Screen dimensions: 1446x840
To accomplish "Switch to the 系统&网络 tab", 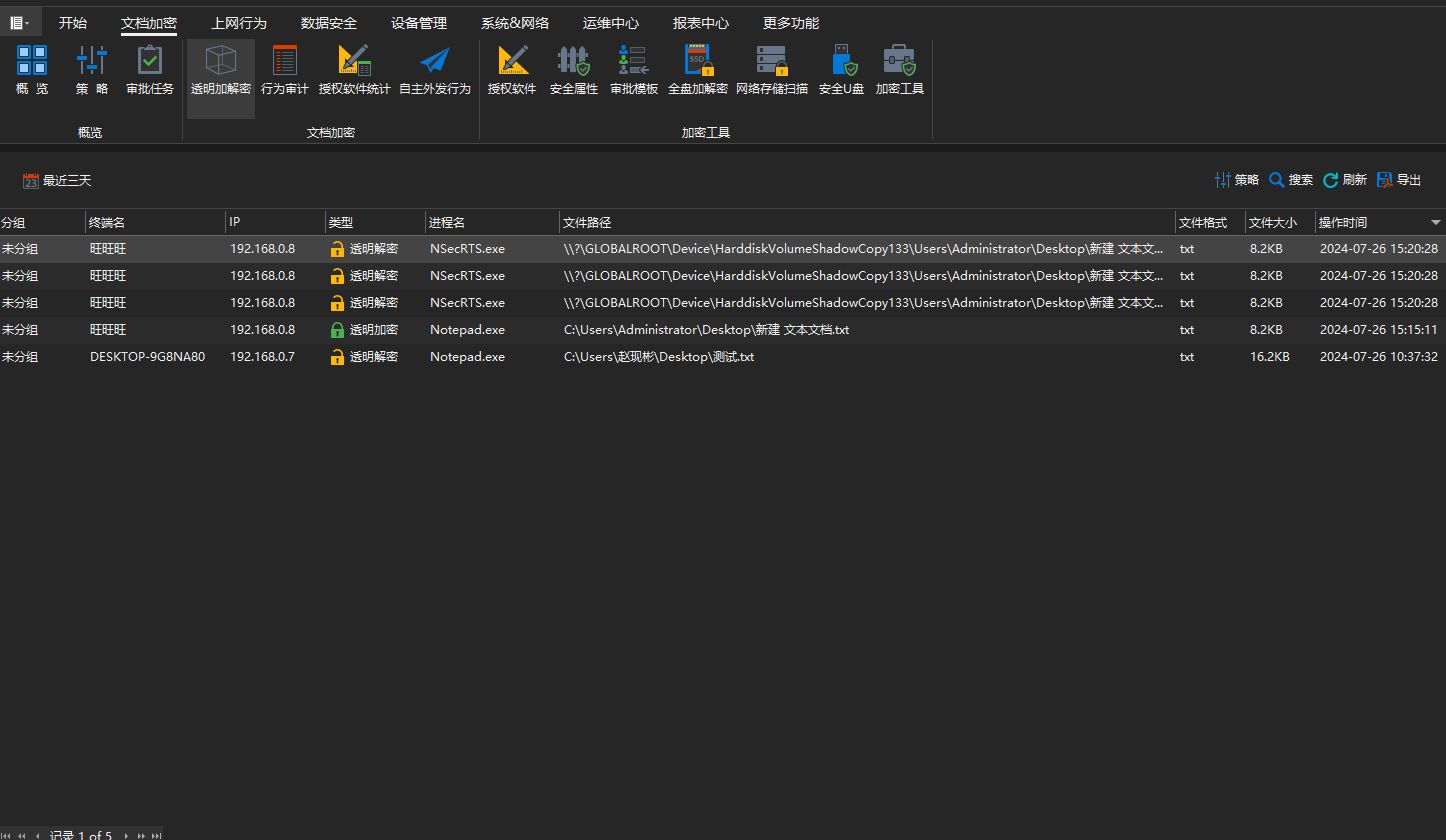I will 515,23.
